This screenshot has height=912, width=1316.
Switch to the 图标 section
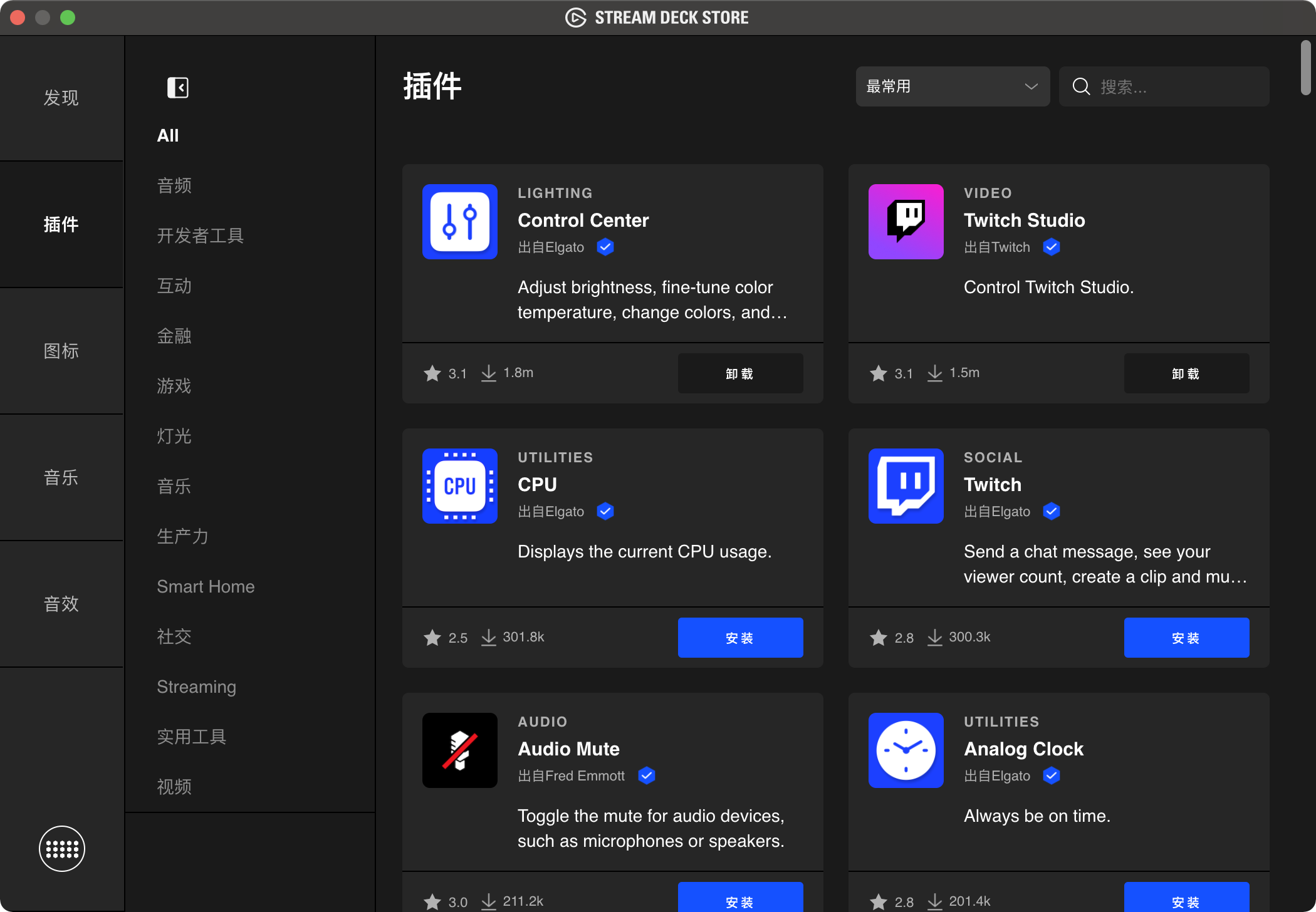tap(61, 351)
